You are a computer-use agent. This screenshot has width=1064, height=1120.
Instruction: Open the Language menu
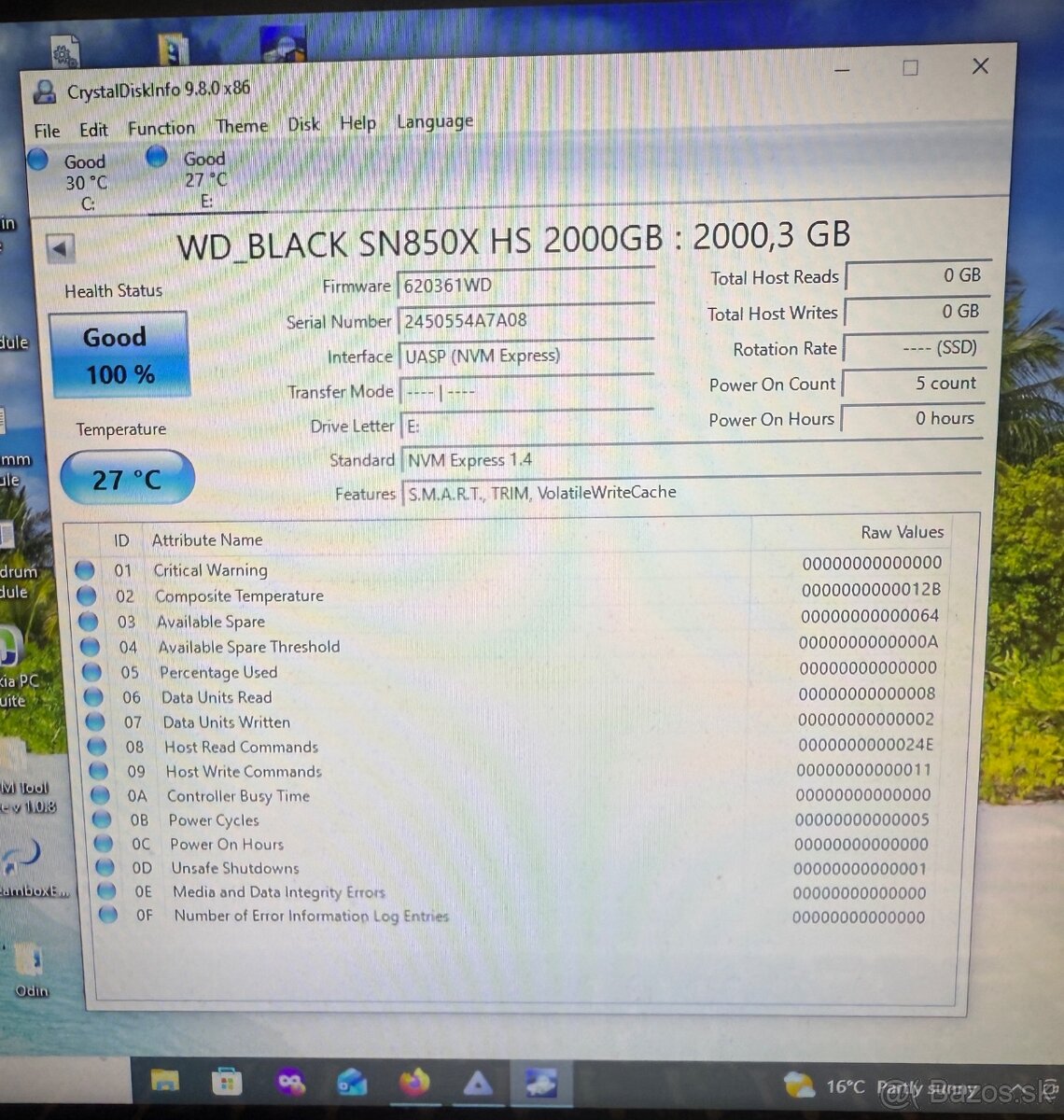tap(435, 121)
